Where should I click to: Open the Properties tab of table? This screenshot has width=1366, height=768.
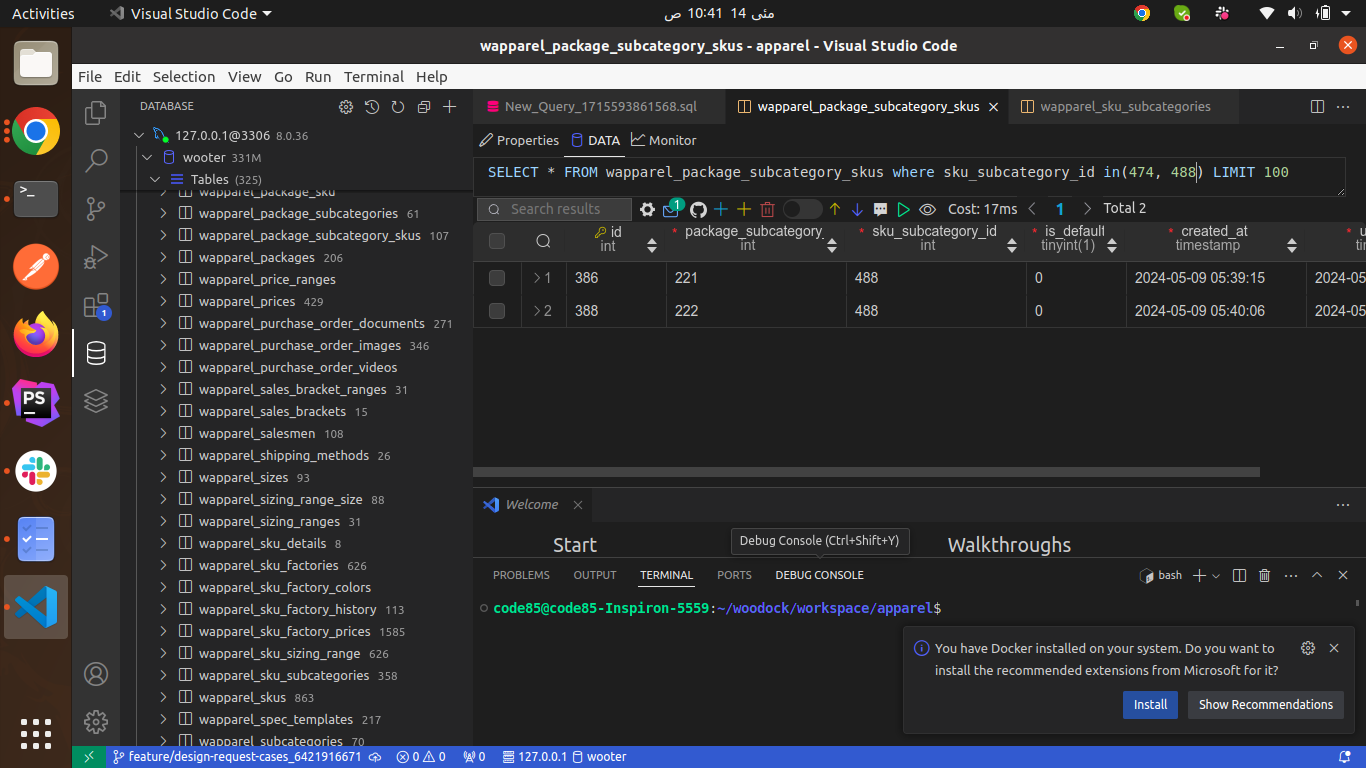pyautogui.click(x=519, y=140)
